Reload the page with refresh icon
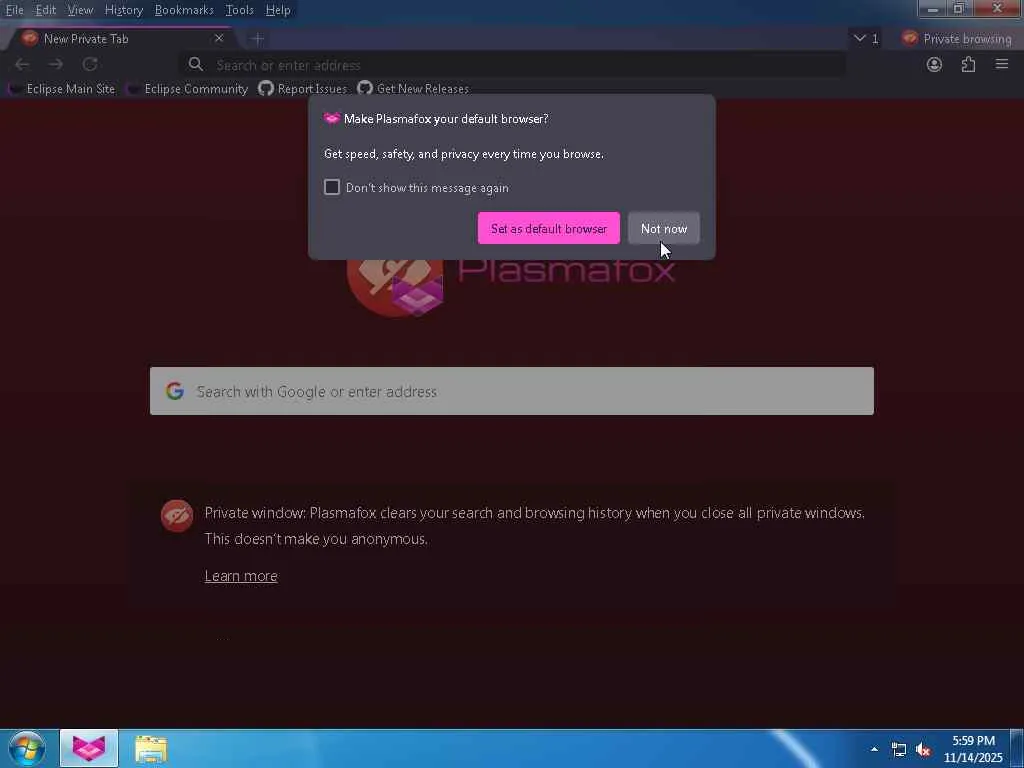1024x768 pixels. coord(90,64)
